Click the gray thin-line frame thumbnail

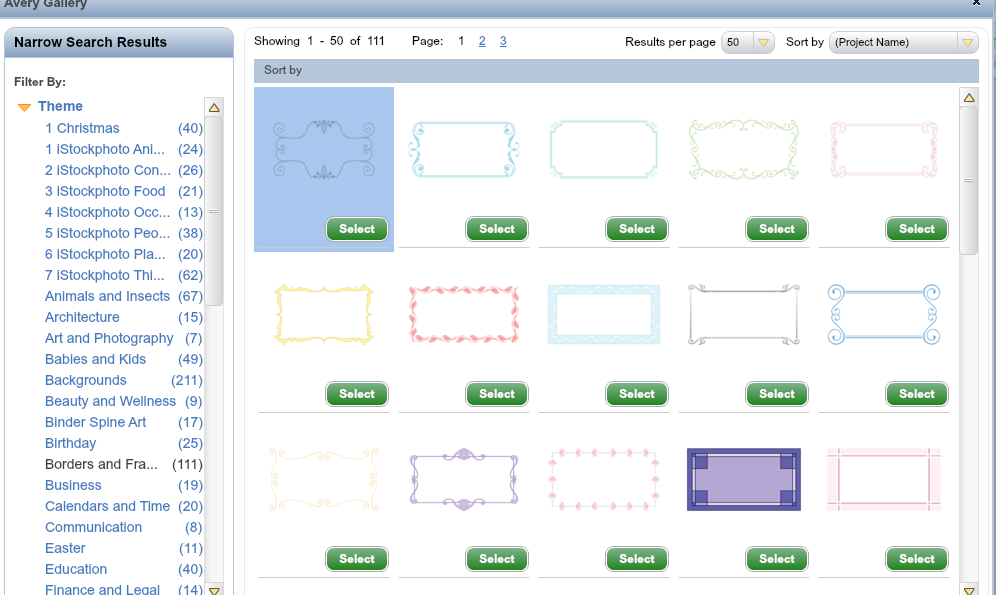(744, 314)
